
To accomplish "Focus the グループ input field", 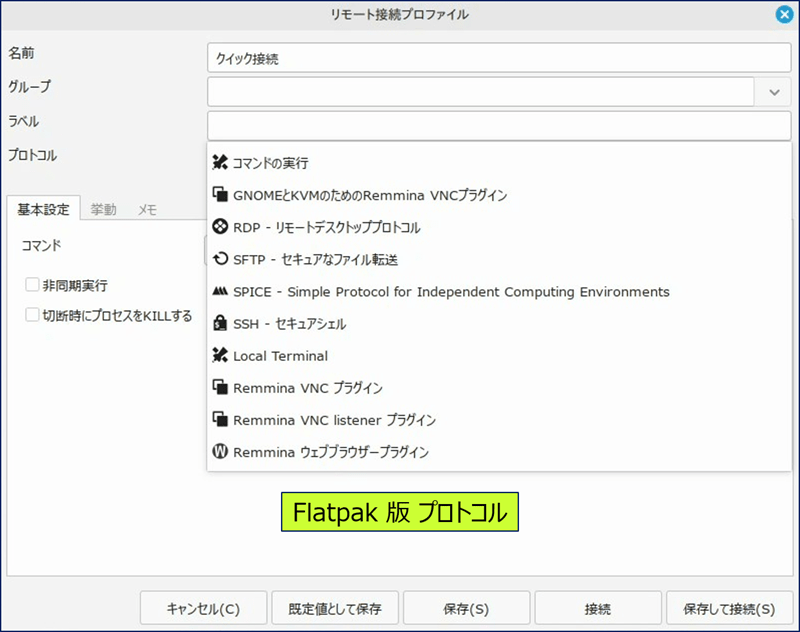I will click(x=481, y=92).
